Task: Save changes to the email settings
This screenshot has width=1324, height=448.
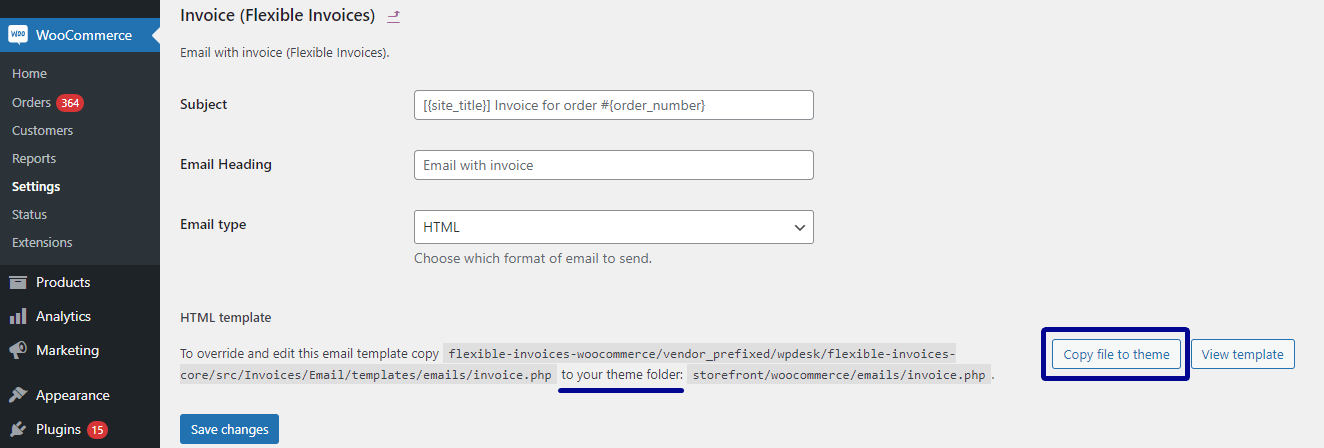Action: click(229, 429)
